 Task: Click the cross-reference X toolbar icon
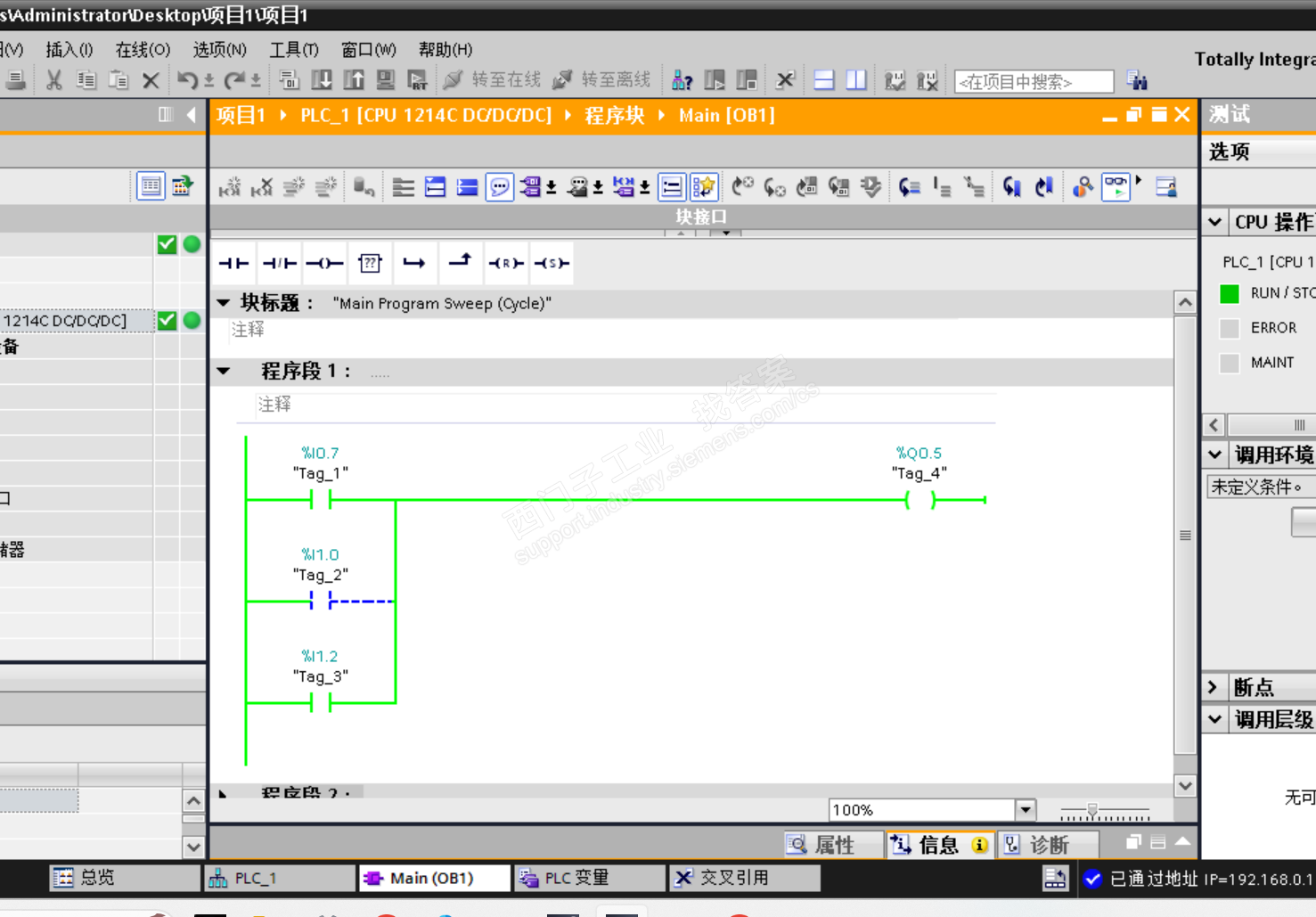point(785,80)
